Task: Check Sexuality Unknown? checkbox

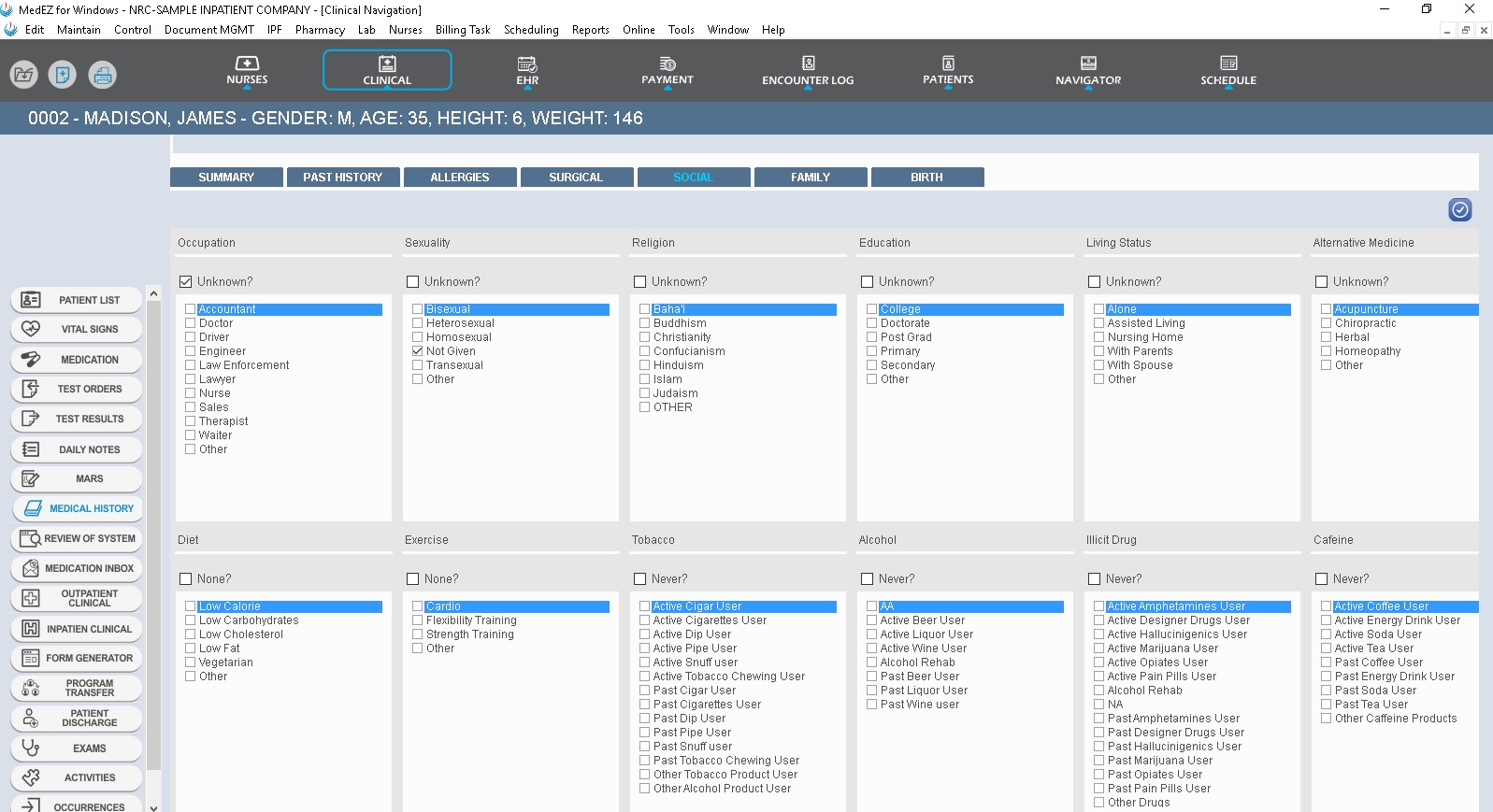Action: 412,281
